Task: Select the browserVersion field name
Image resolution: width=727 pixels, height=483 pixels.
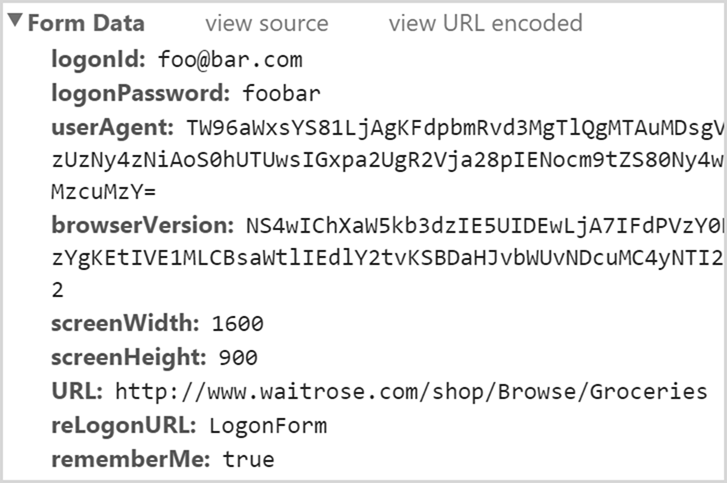Action: (x=142, y=225)
